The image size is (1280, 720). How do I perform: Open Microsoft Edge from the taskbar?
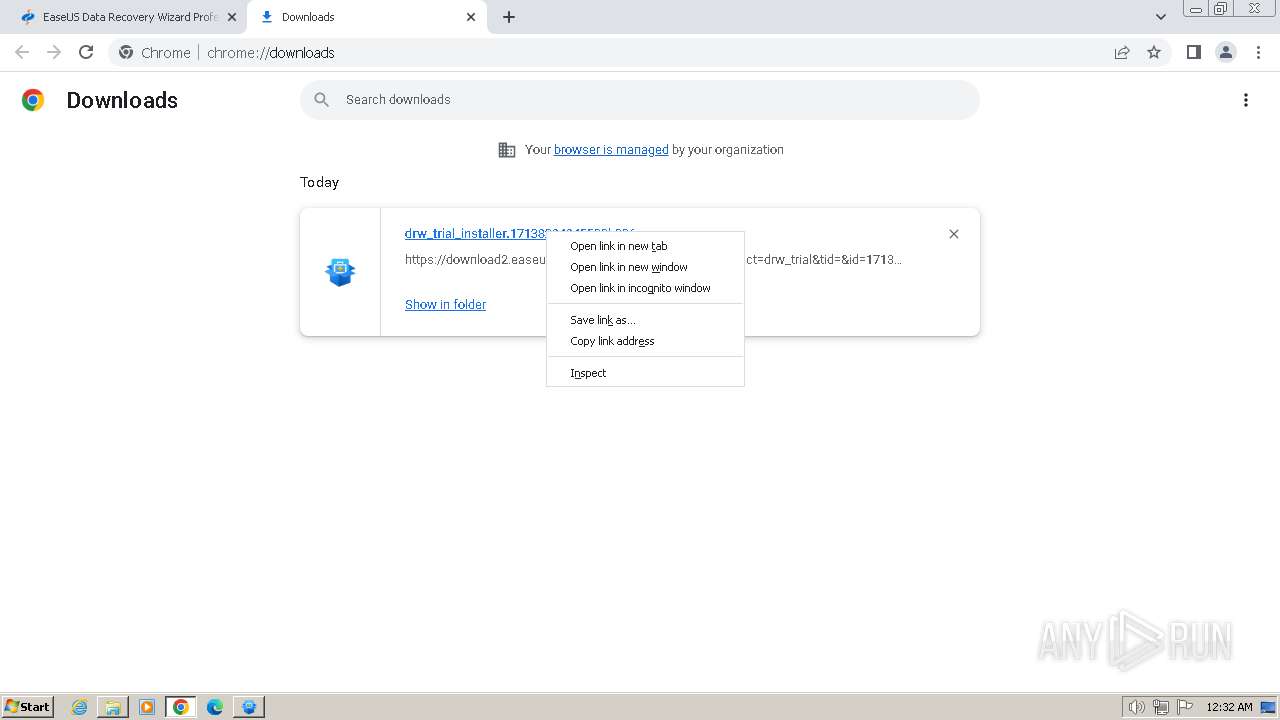click(x=215, y=707)
